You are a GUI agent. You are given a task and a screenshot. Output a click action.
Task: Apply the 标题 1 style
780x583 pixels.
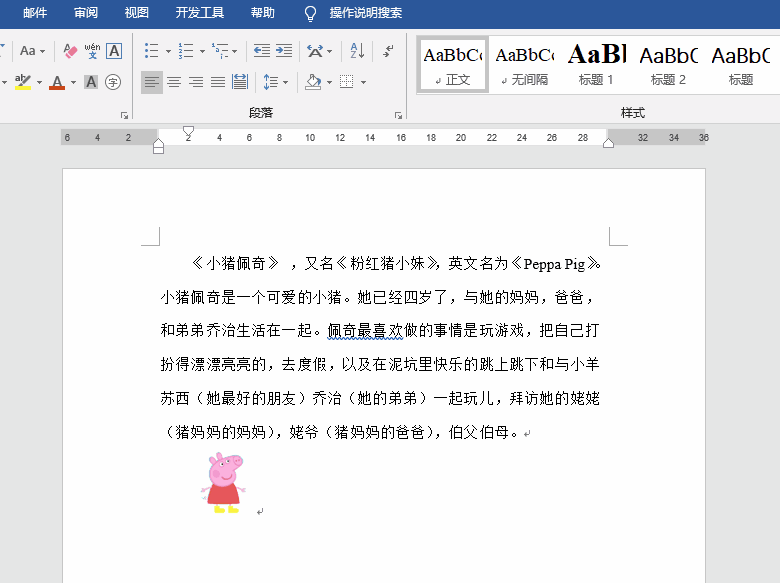point(596,65)
